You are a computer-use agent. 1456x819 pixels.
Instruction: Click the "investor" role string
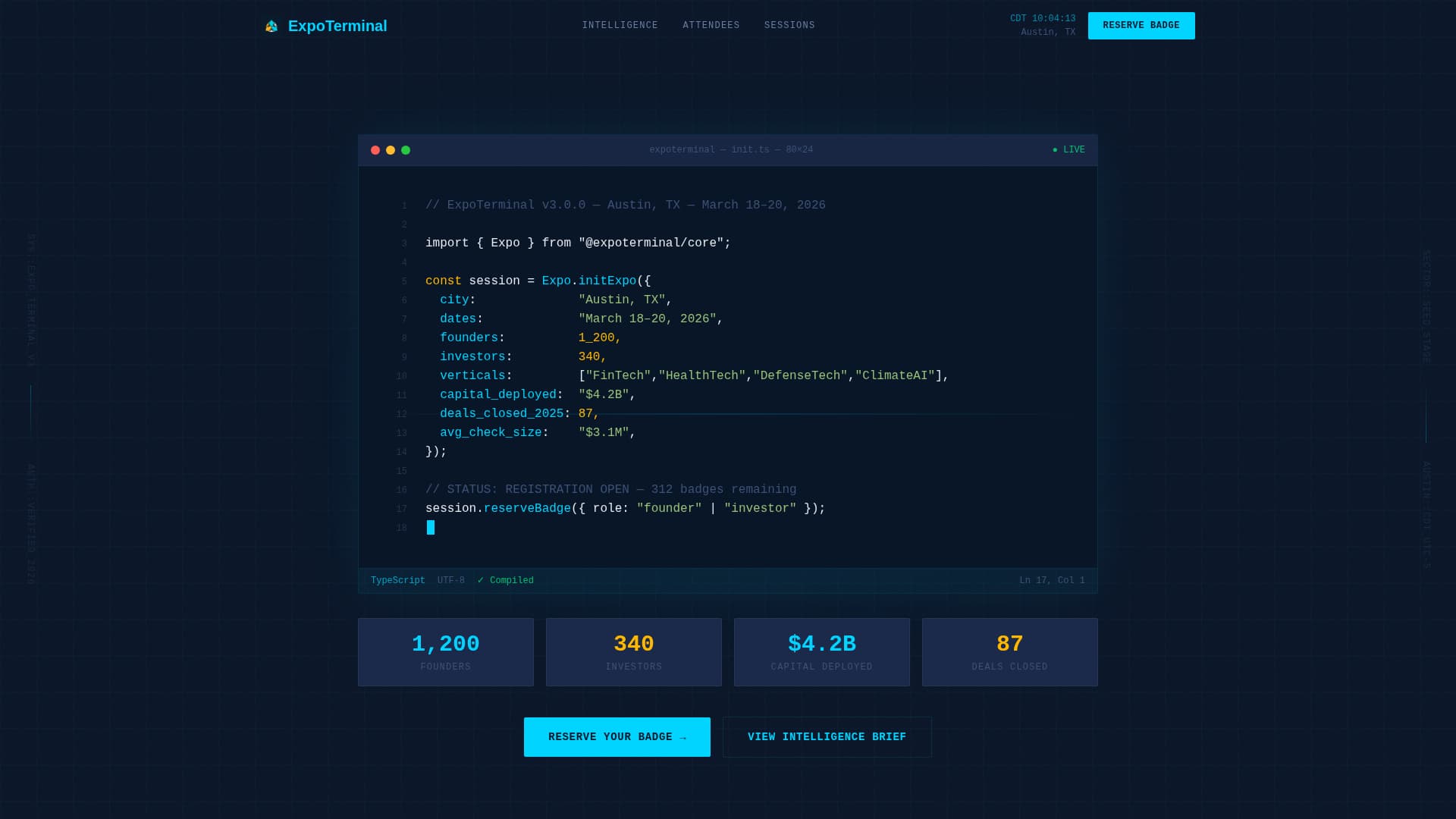click(x=761, y=509)
